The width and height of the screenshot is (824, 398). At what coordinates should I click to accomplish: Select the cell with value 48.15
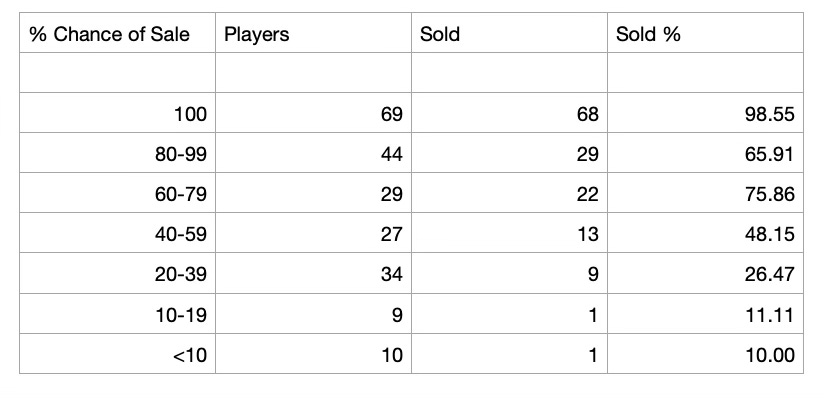(x=705, y=233)
